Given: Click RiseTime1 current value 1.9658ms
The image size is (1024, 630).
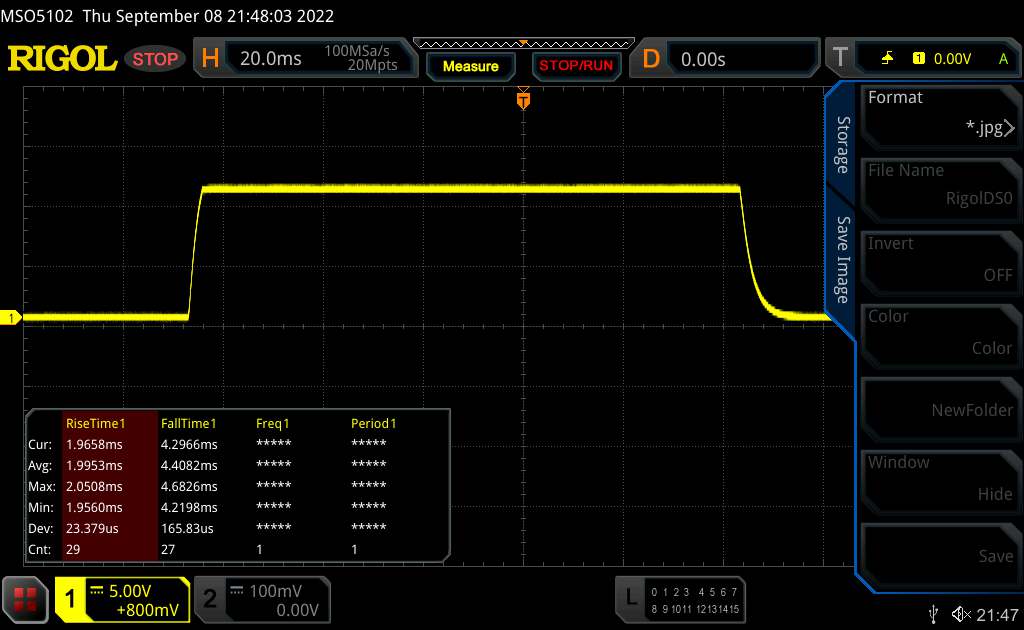Looking at the screenshot, I should coord(94,445).
